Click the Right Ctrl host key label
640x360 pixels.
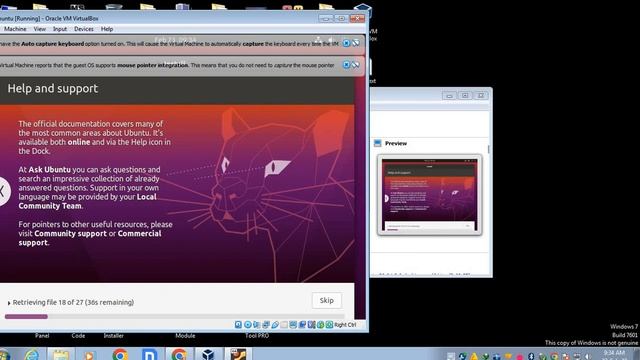(345, 324)
